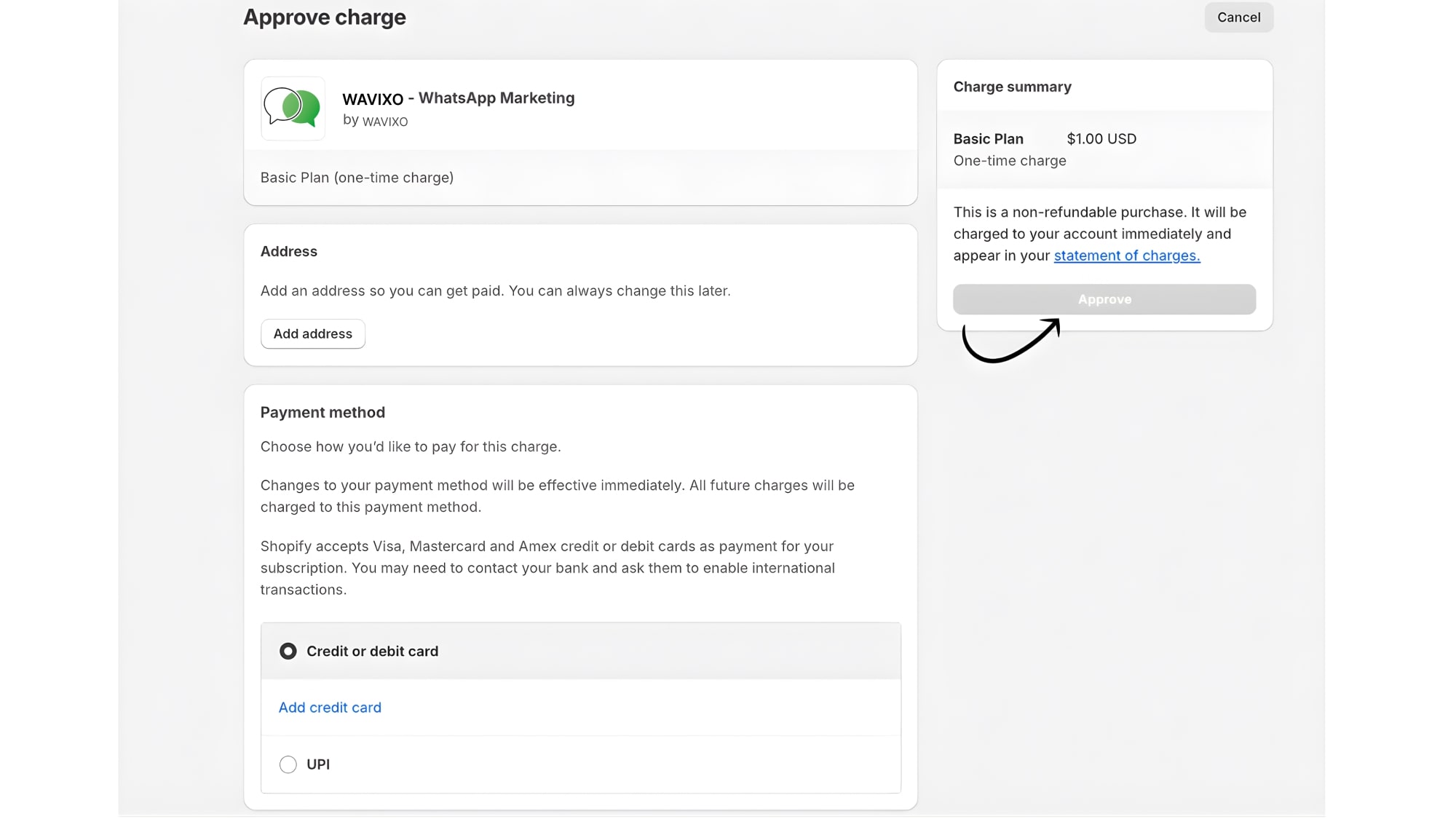Click the 'by WAVIXO' developer name
This screenshot has width=1456, height=819.
(x=375, y=121)
